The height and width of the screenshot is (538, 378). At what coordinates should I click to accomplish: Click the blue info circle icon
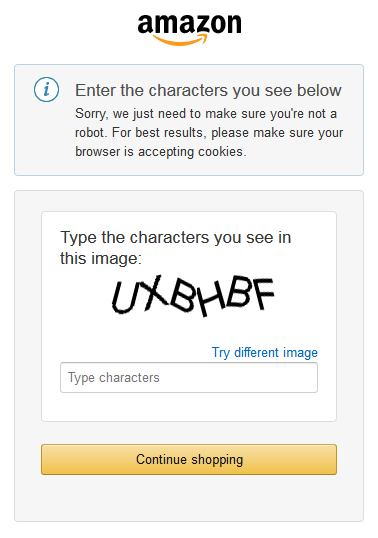[x=46, y=89]
